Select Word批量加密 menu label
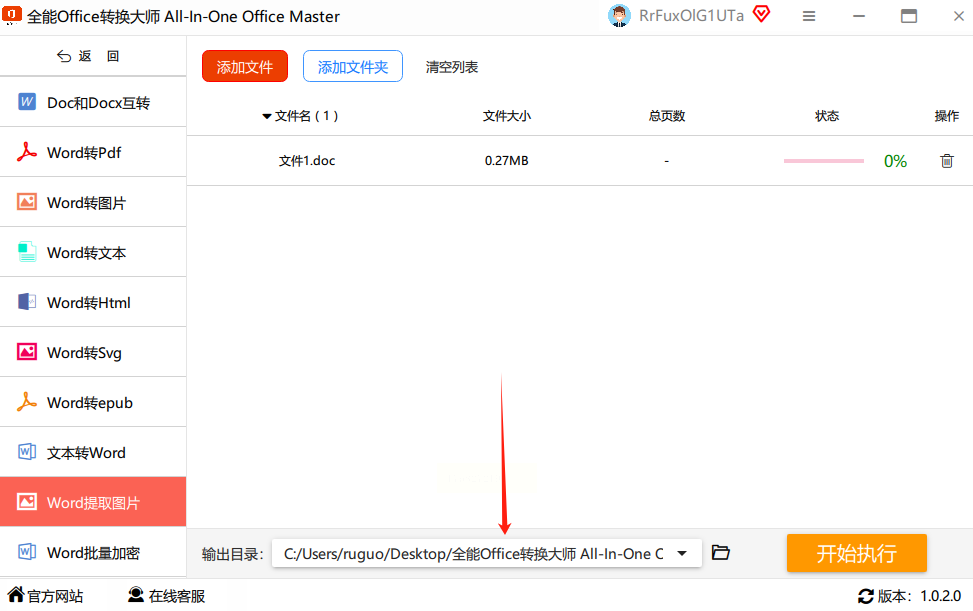 point(94,553)
